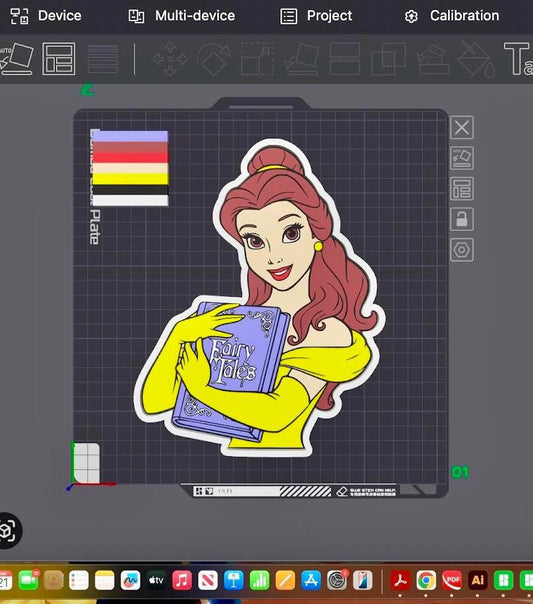Auto orient objects on this plate
Screen dimensions: 533x604
pos(462,158)
